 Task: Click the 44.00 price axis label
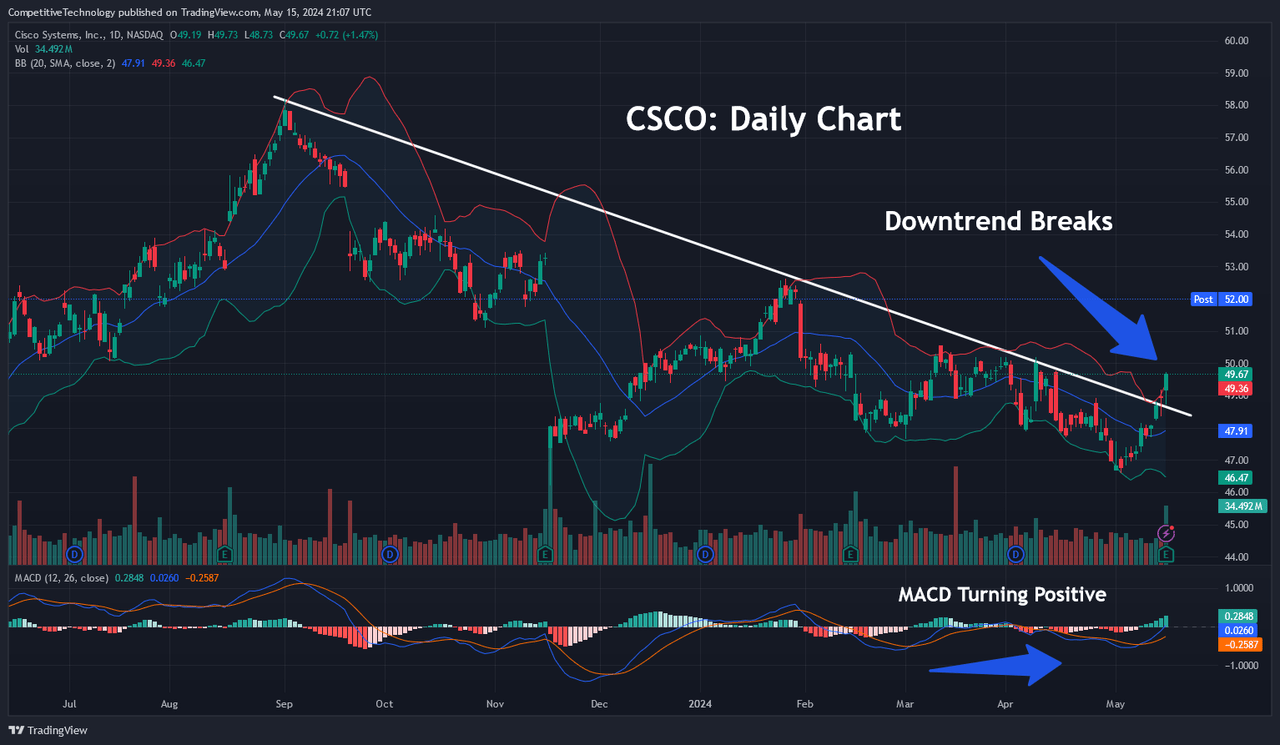click(x=1236, y=557)
